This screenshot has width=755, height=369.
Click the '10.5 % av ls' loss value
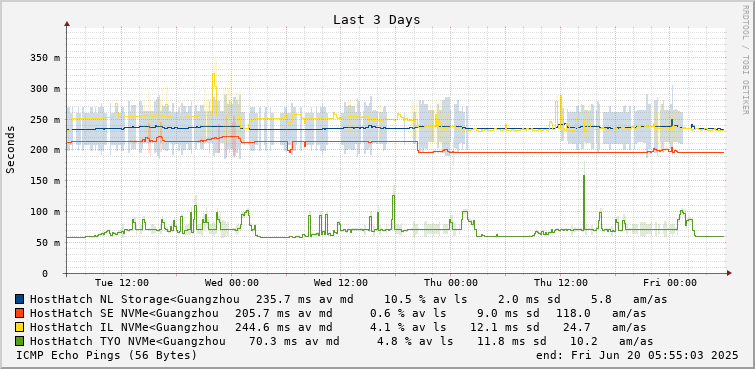click(x=426, y=299)
